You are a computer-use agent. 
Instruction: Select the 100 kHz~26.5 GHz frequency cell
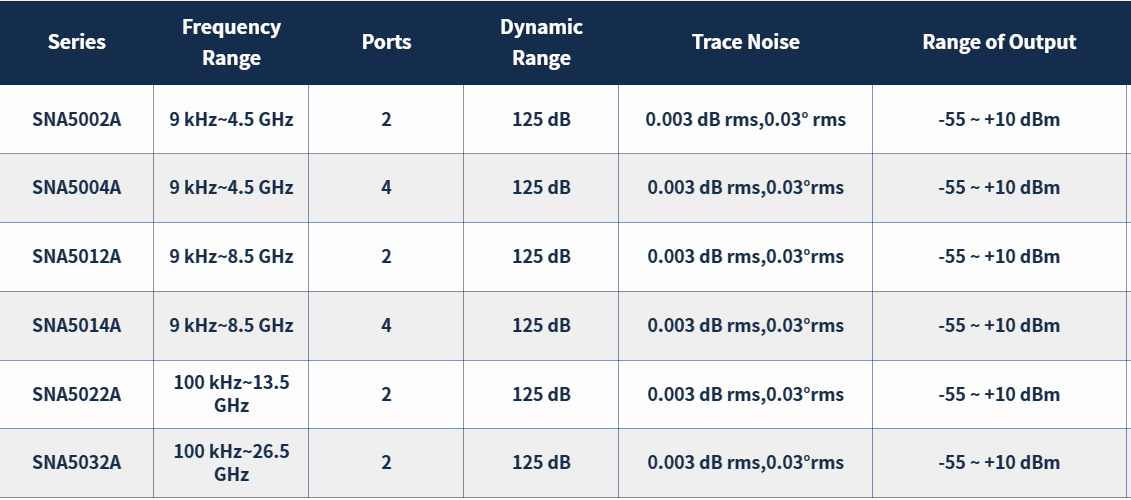click(231, 462)
